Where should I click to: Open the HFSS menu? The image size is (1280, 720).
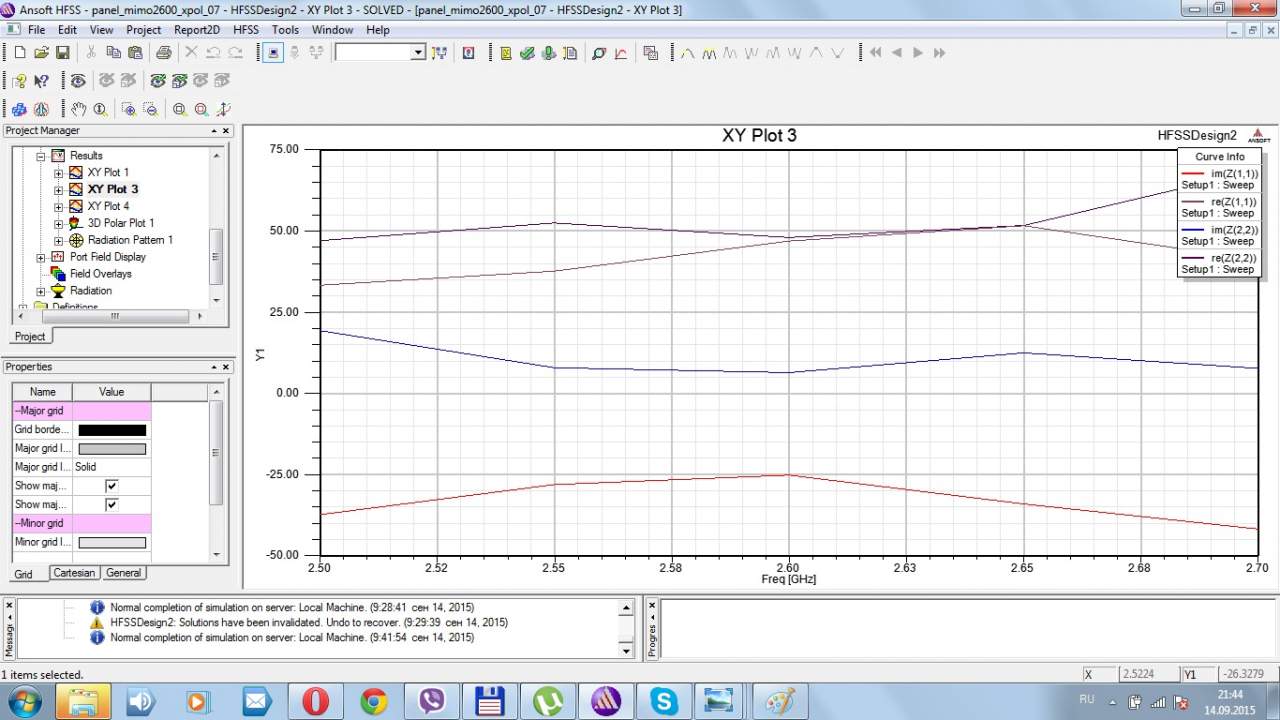pos(245,30)
